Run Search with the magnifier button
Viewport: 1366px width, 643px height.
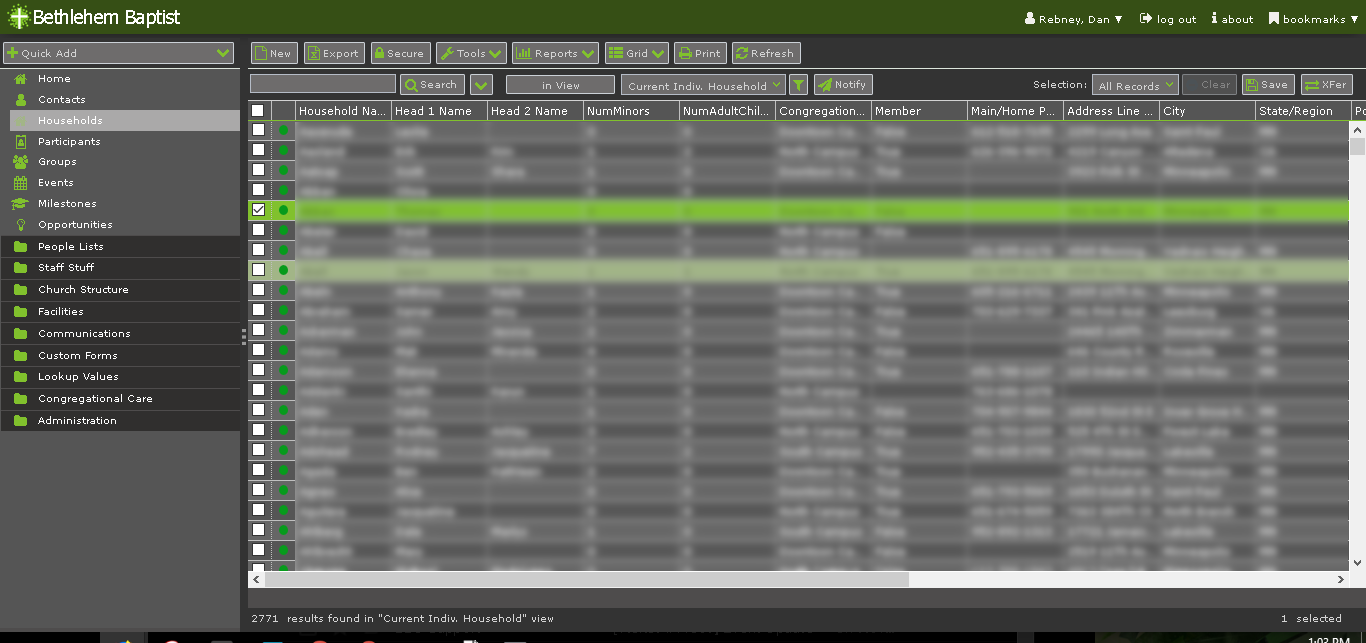432,85
